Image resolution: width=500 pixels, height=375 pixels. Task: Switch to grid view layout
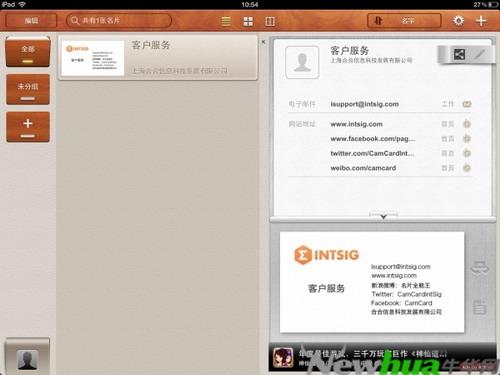click(x=248, y=21)
